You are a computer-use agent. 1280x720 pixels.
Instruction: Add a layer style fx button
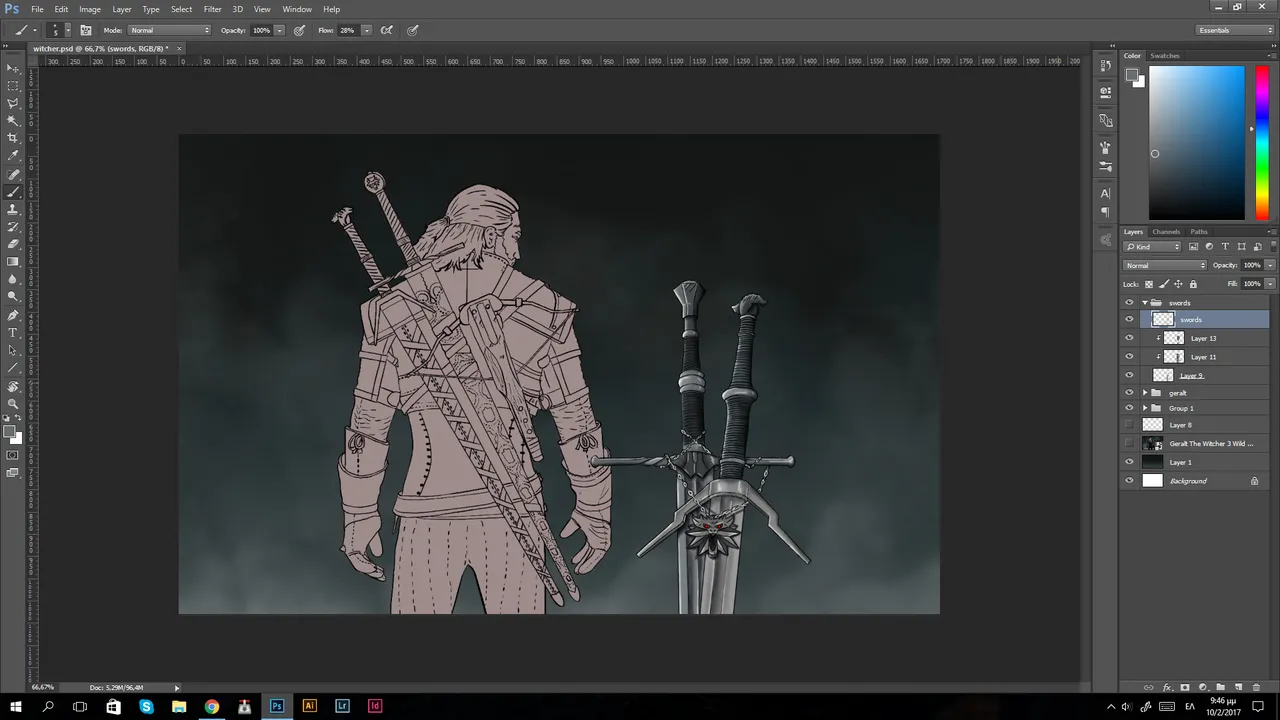click(1167, 688)
